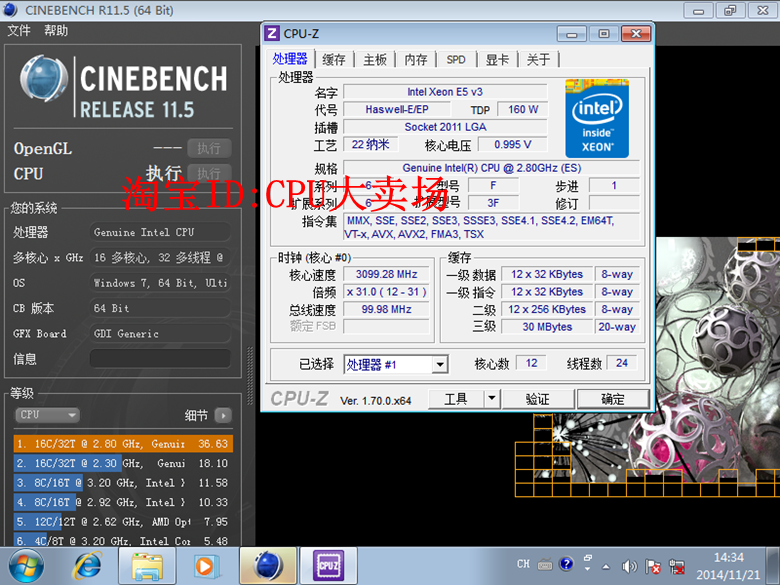Click the Cinebench title bar icon
Screen dimensions: 780x585
pyautogui.click(x=10, y=9)
